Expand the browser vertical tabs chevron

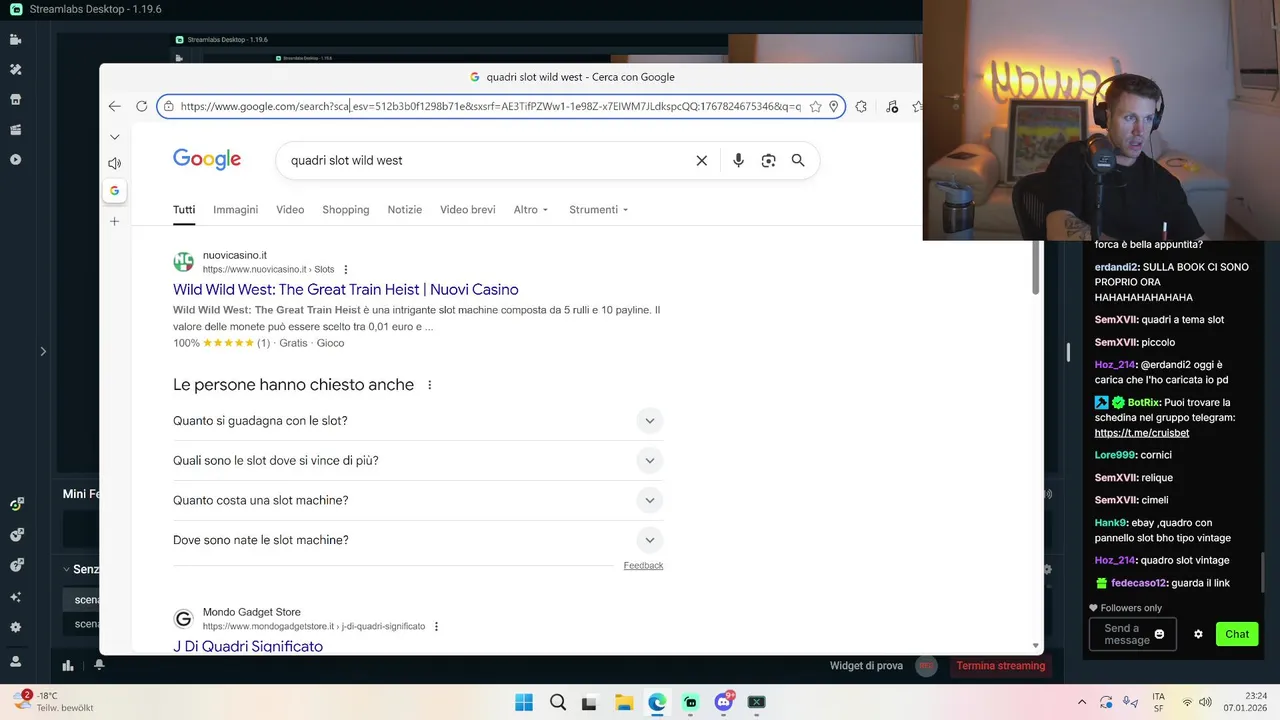pyautogui.click(x=114, y=137)
